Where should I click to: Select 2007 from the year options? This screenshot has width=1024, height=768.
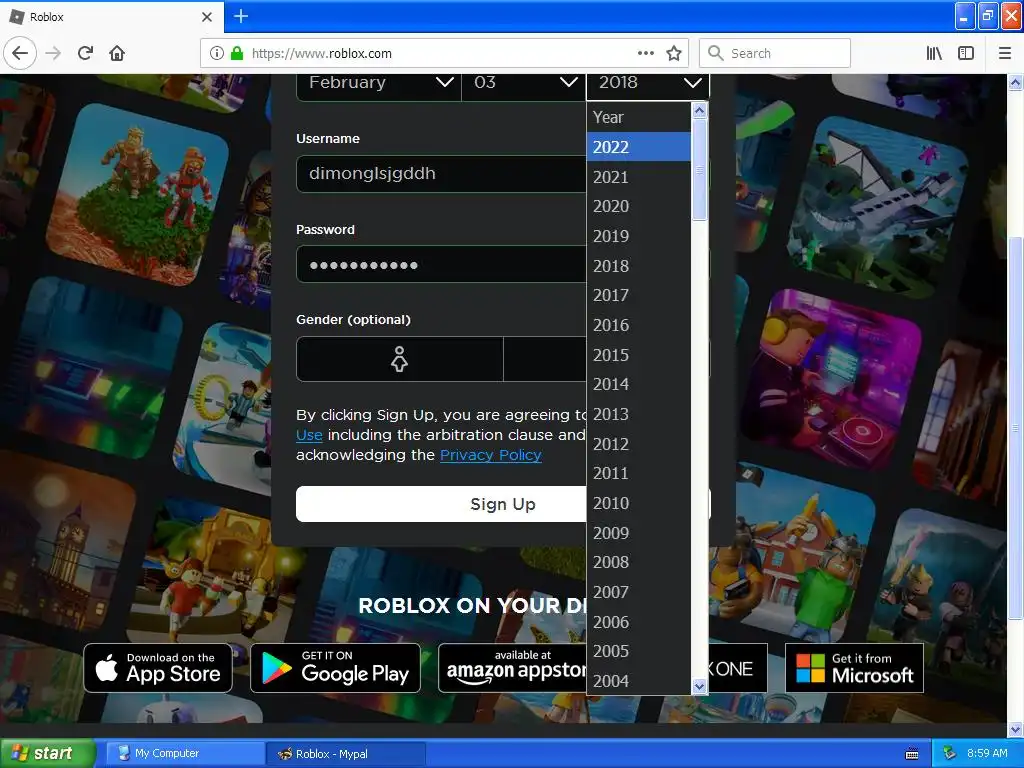[638, 592]
